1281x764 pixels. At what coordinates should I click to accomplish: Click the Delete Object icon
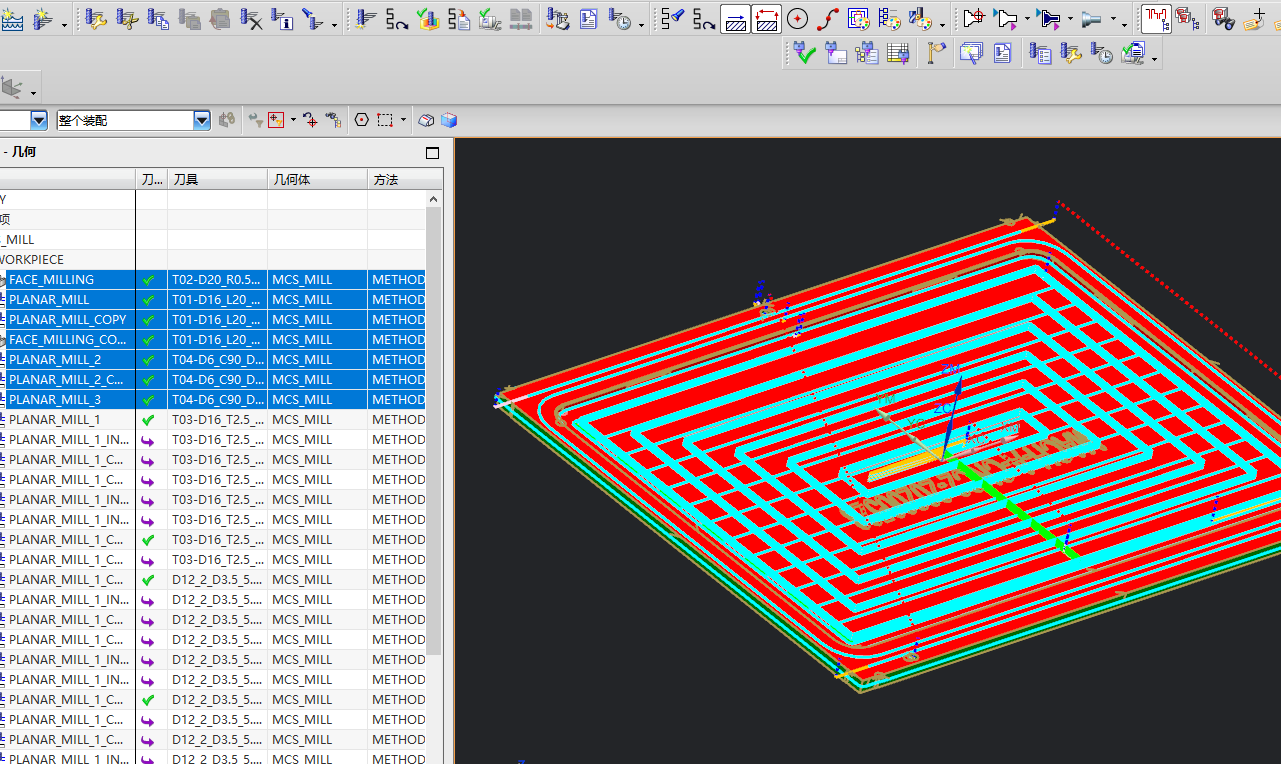pos(251,19)
